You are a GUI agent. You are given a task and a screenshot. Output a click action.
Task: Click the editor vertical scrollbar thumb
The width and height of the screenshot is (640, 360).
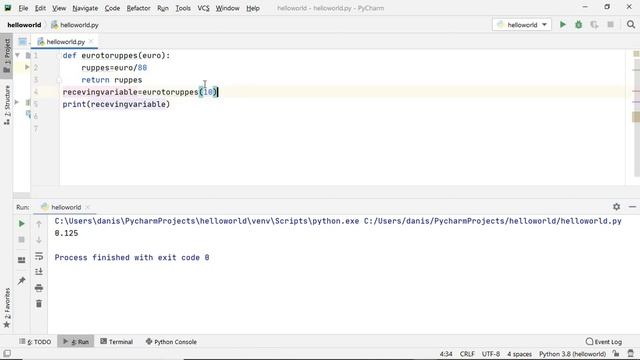coord(636,117)
